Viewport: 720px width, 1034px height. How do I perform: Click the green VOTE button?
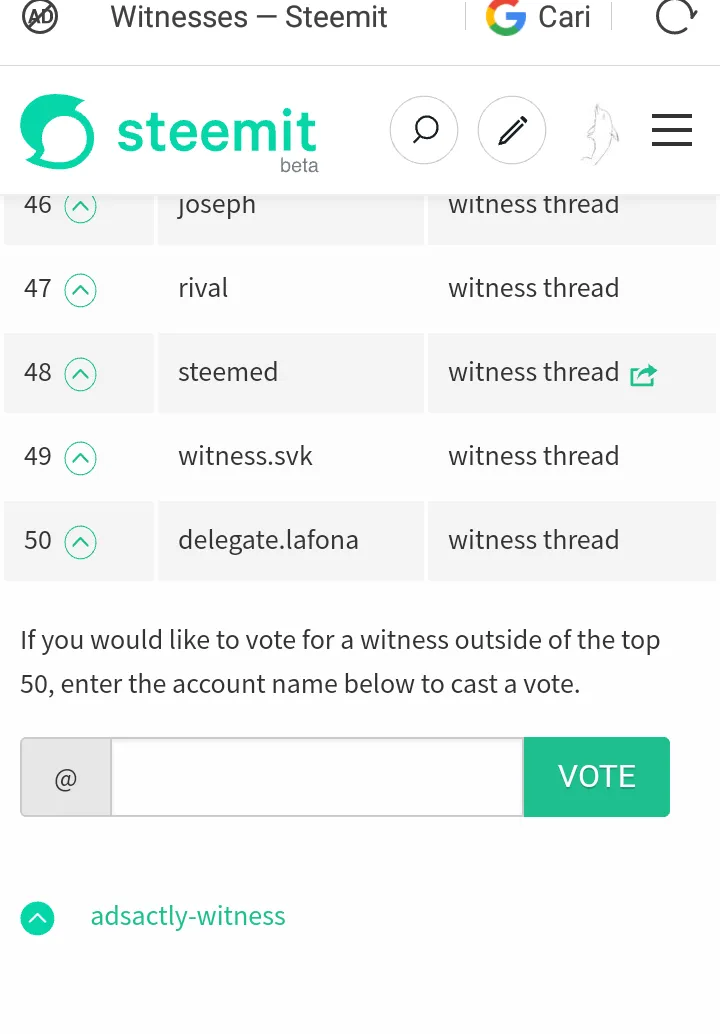597,777
